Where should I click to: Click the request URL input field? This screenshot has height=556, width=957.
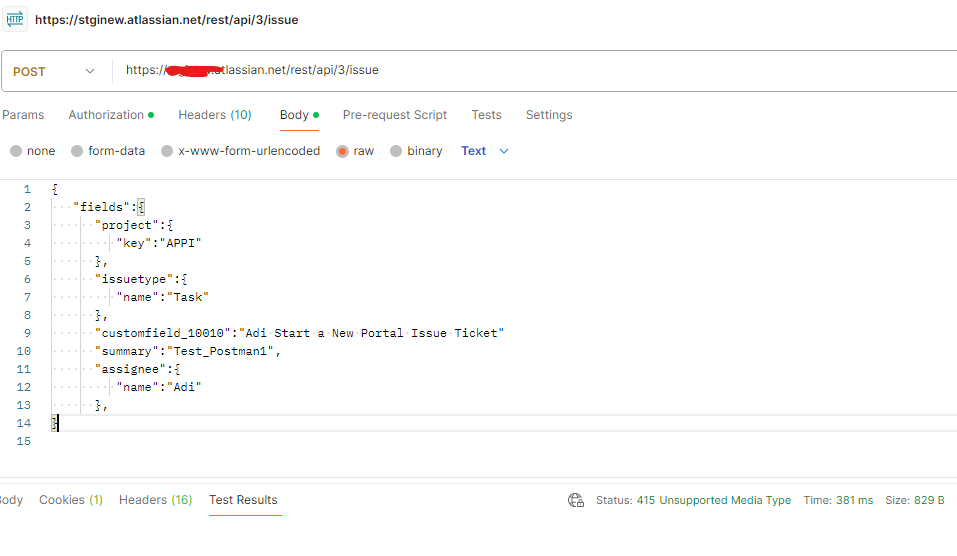click(537, 70)
